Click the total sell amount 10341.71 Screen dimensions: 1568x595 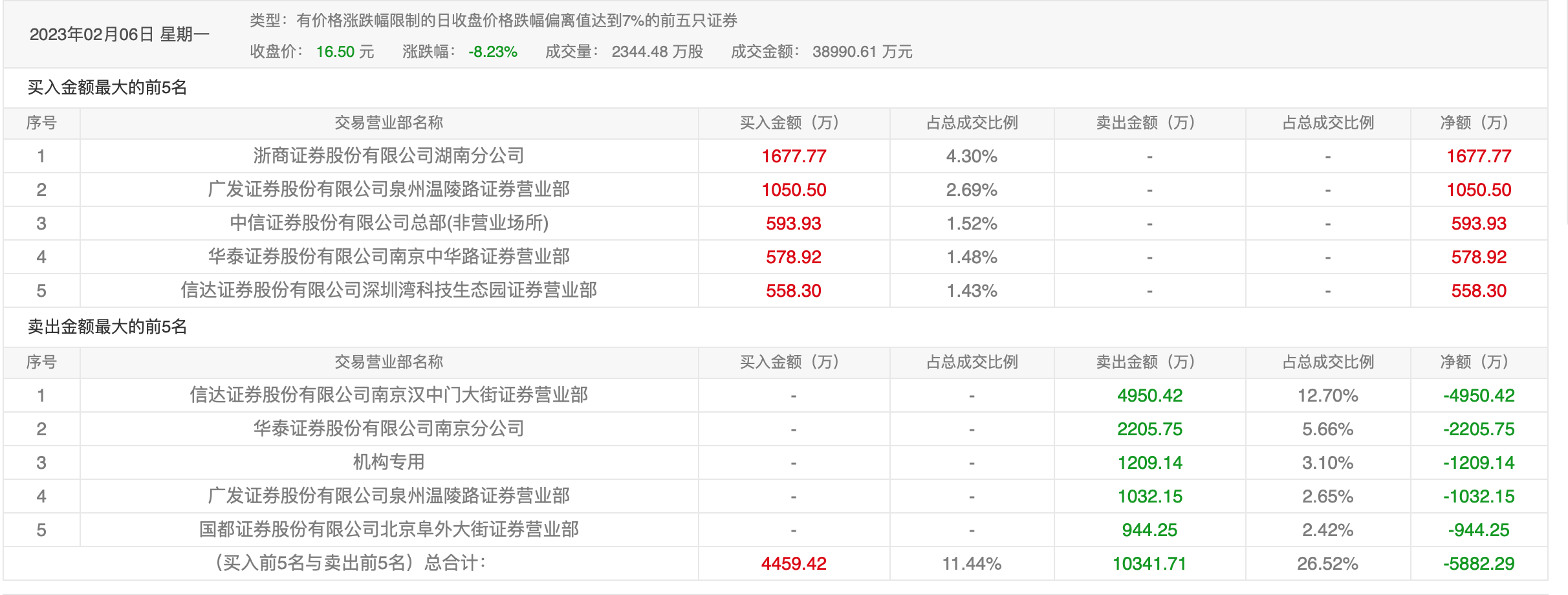(1149, 563)
